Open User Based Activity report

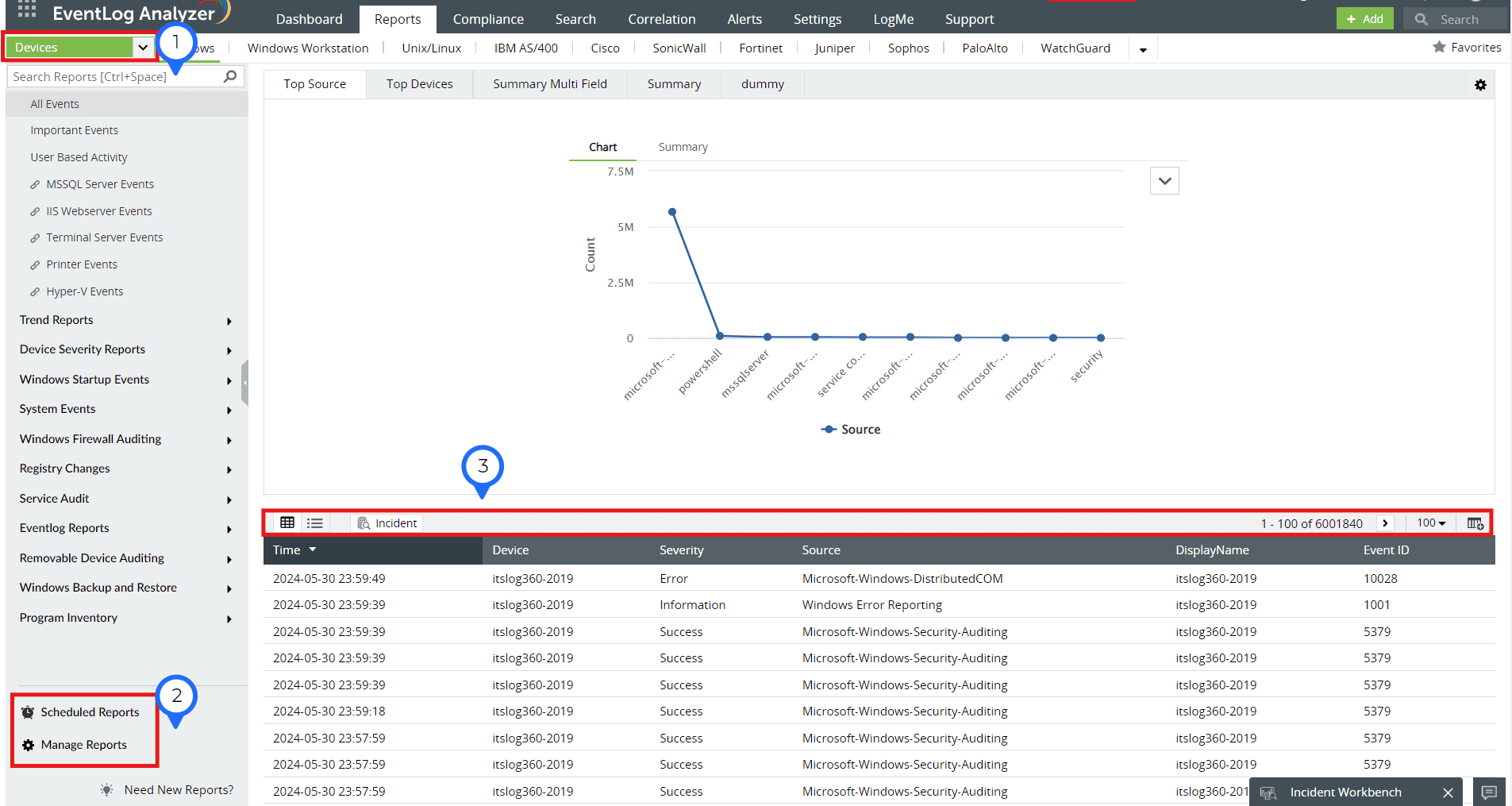79,157
